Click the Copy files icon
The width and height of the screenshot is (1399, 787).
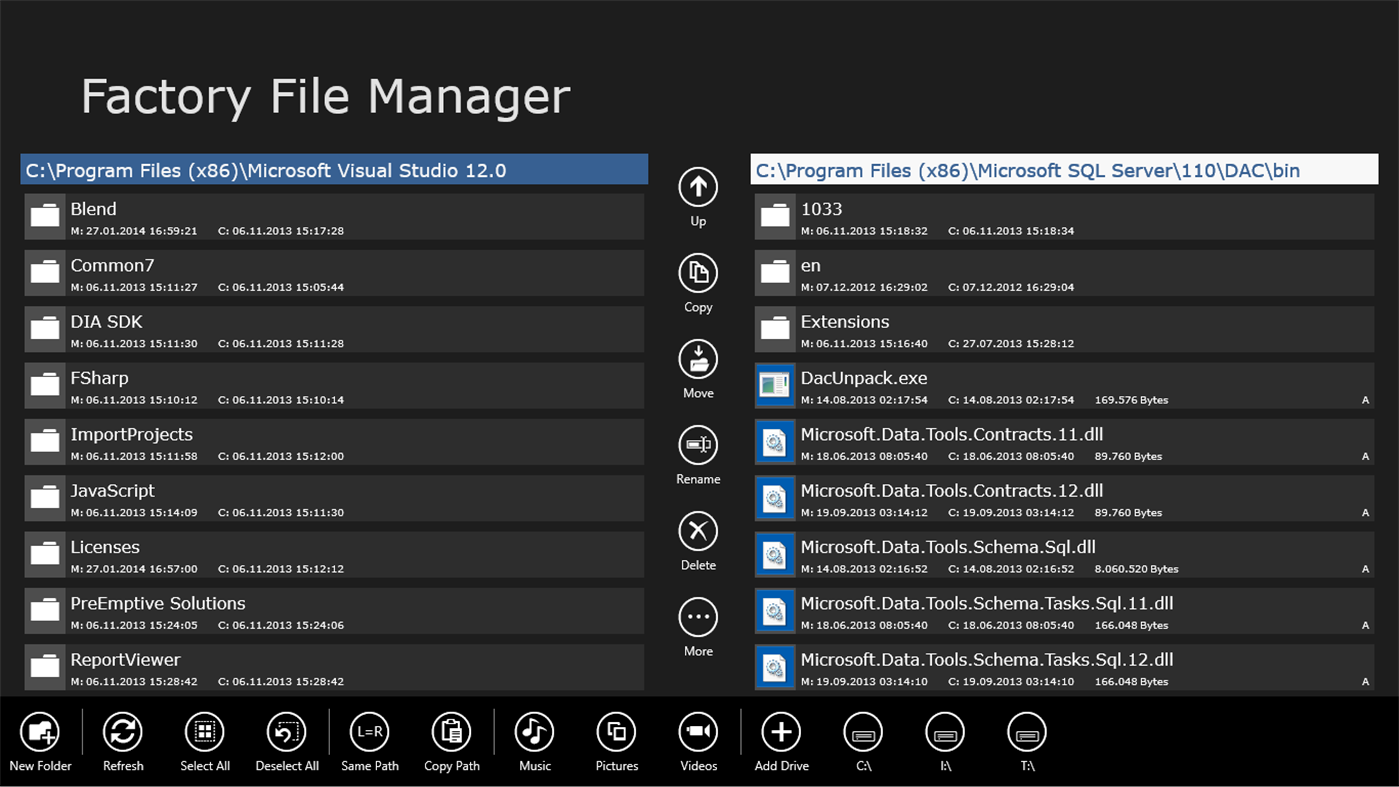pyautogui.click(x=698, y=273)
